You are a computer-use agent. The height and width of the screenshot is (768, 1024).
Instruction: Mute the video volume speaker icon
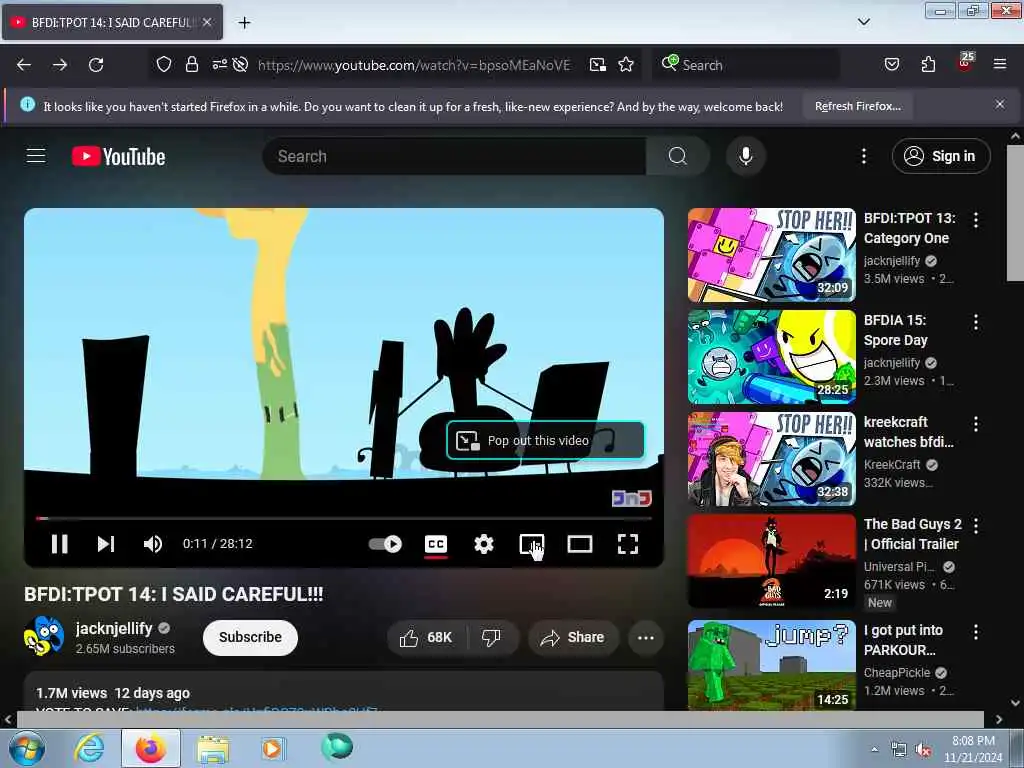[x=153, y=544]
